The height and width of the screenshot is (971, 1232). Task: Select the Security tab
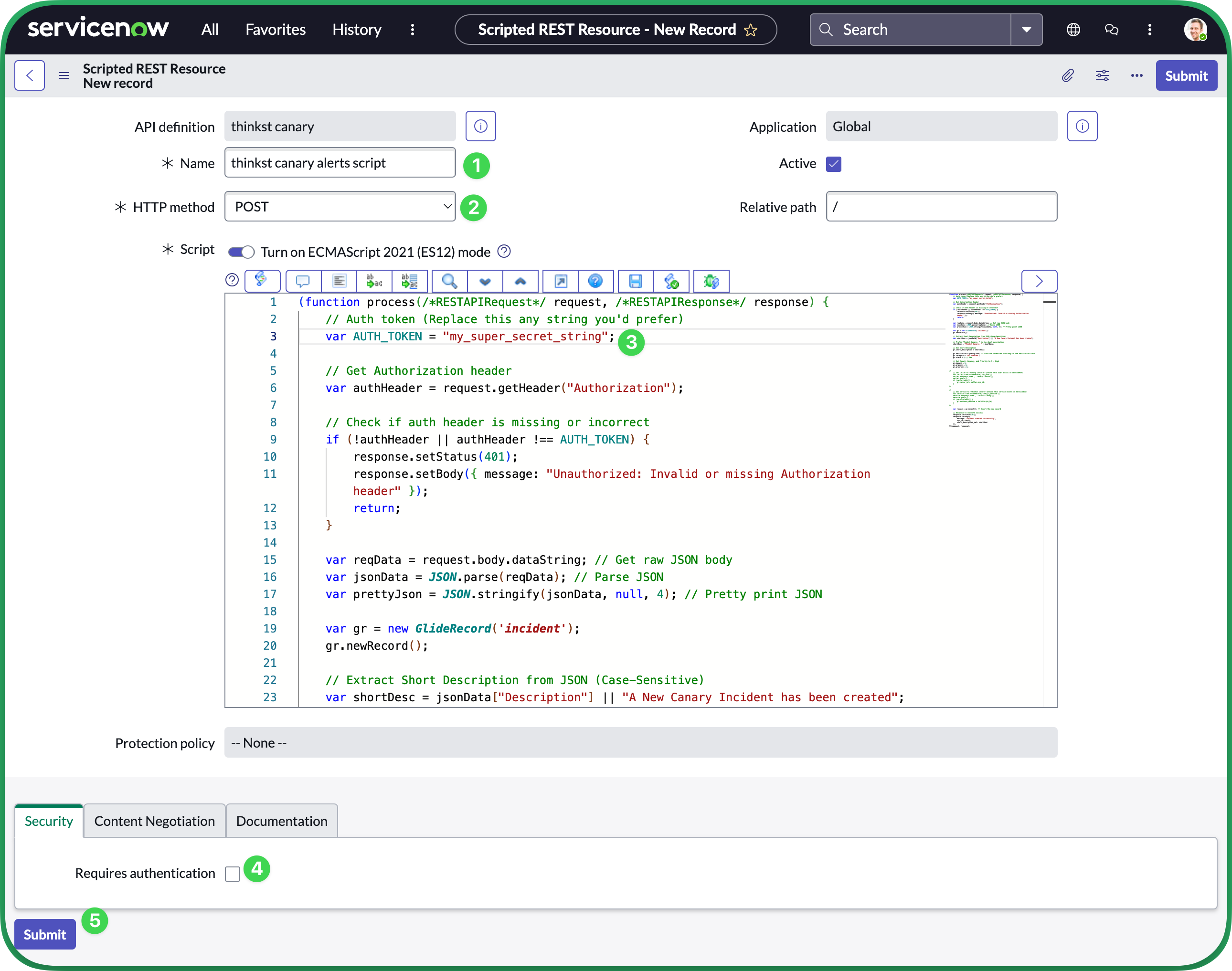coord(49,821)
